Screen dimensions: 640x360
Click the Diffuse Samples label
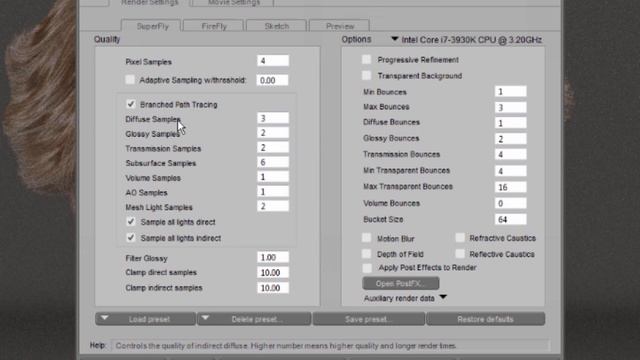point(153,119)
